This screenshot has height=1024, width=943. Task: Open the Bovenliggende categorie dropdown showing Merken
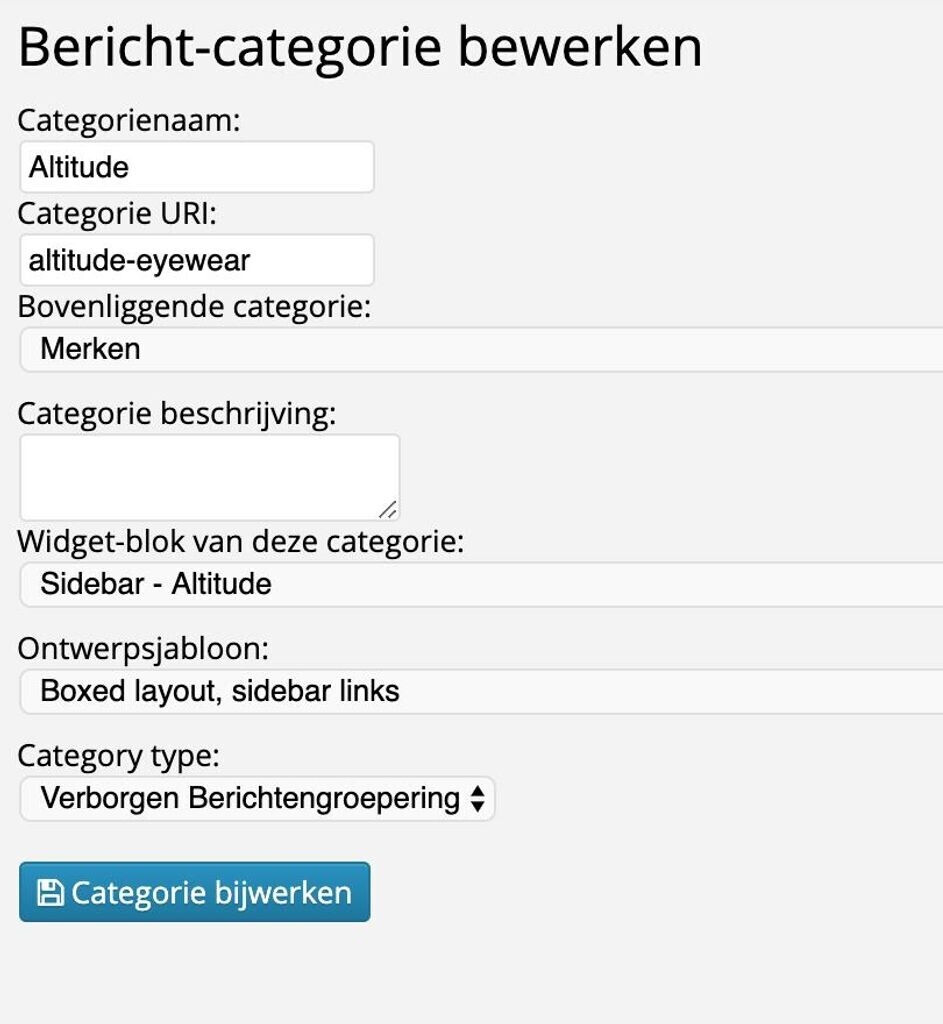click(x=480, y=349)
